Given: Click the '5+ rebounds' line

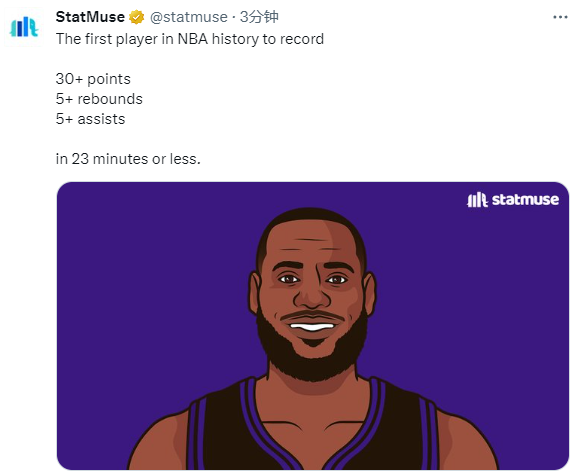Looking at the screenshot, I should (99, 99).
